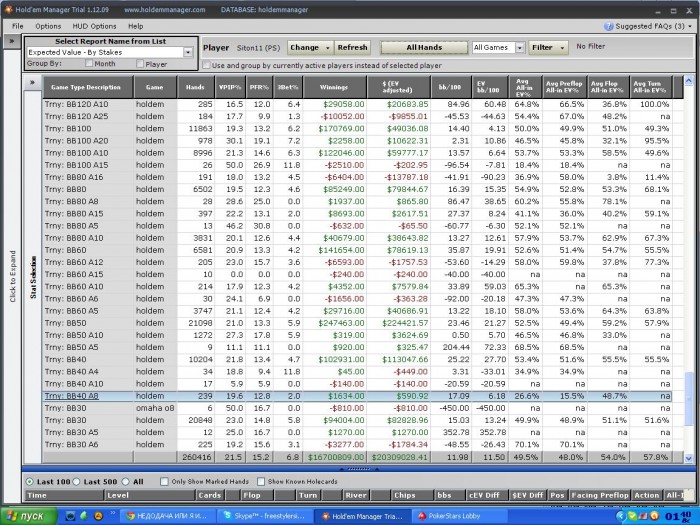Open the HUD Options menu
This screenshot has height=525, width=700.
click(94, 26)
